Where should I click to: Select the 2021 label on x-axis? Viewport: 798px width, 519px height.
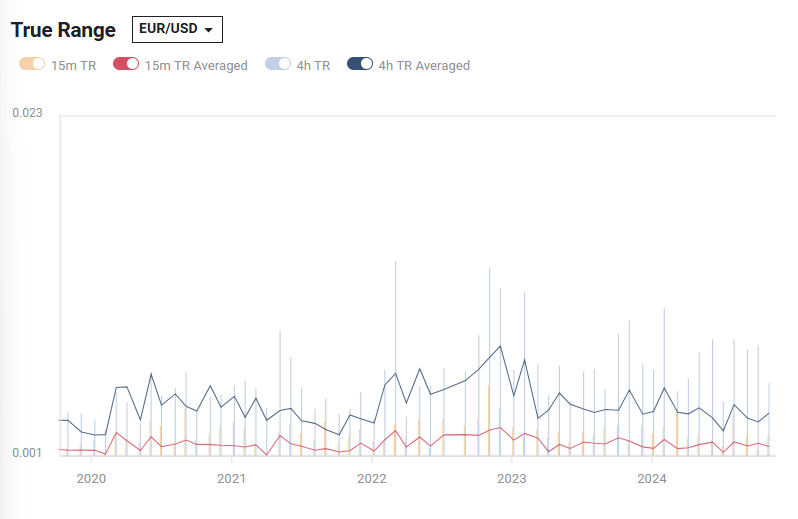[231, 478]
